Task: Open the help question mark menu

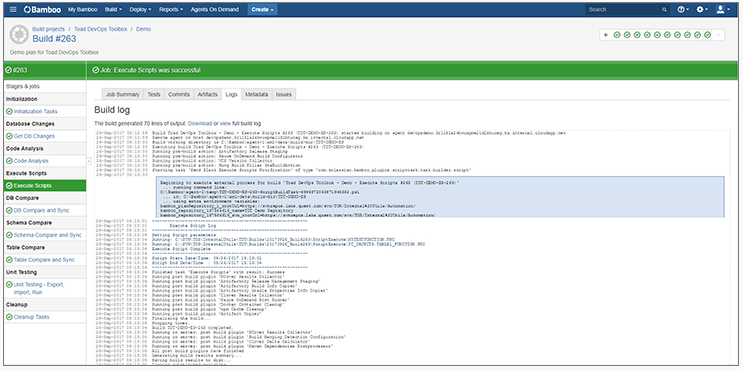Action: (682, 9)
